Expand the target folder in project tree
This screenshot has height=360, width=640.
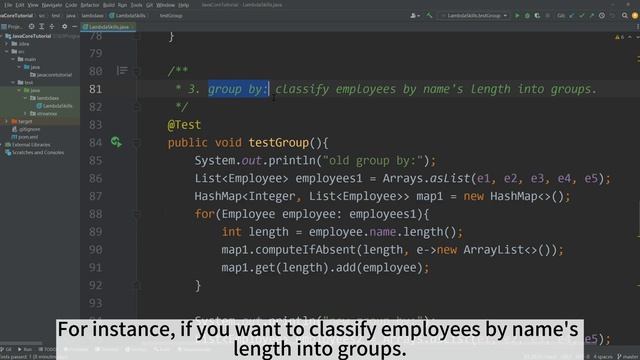(x=7, y=121)
